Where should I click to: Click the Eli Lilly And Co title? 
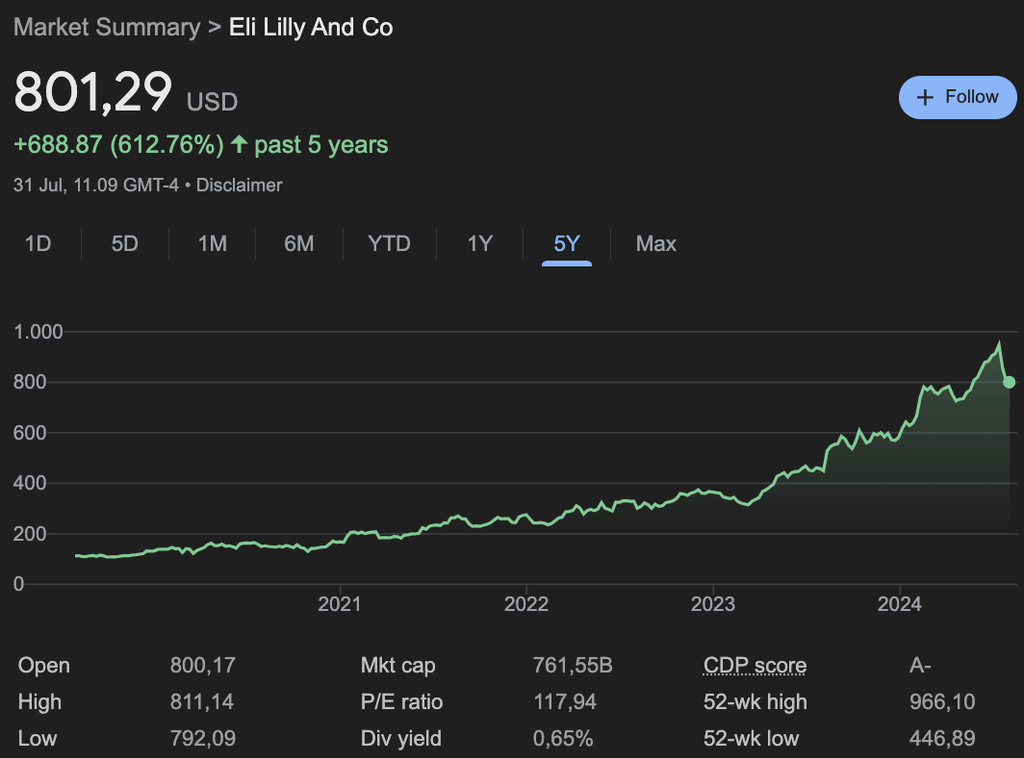(x=311, y=27)
